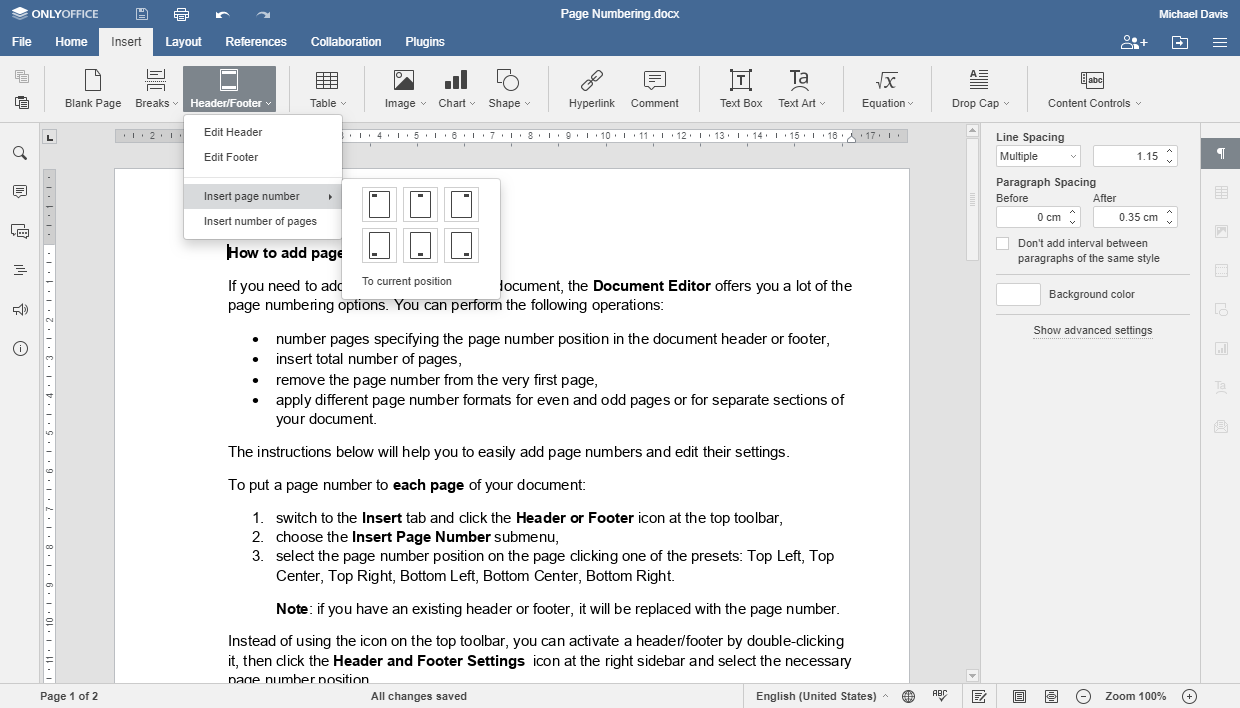Switch to the Plugins tab
The height and width of the screenshot is (708, 1240).
point(425,42)
